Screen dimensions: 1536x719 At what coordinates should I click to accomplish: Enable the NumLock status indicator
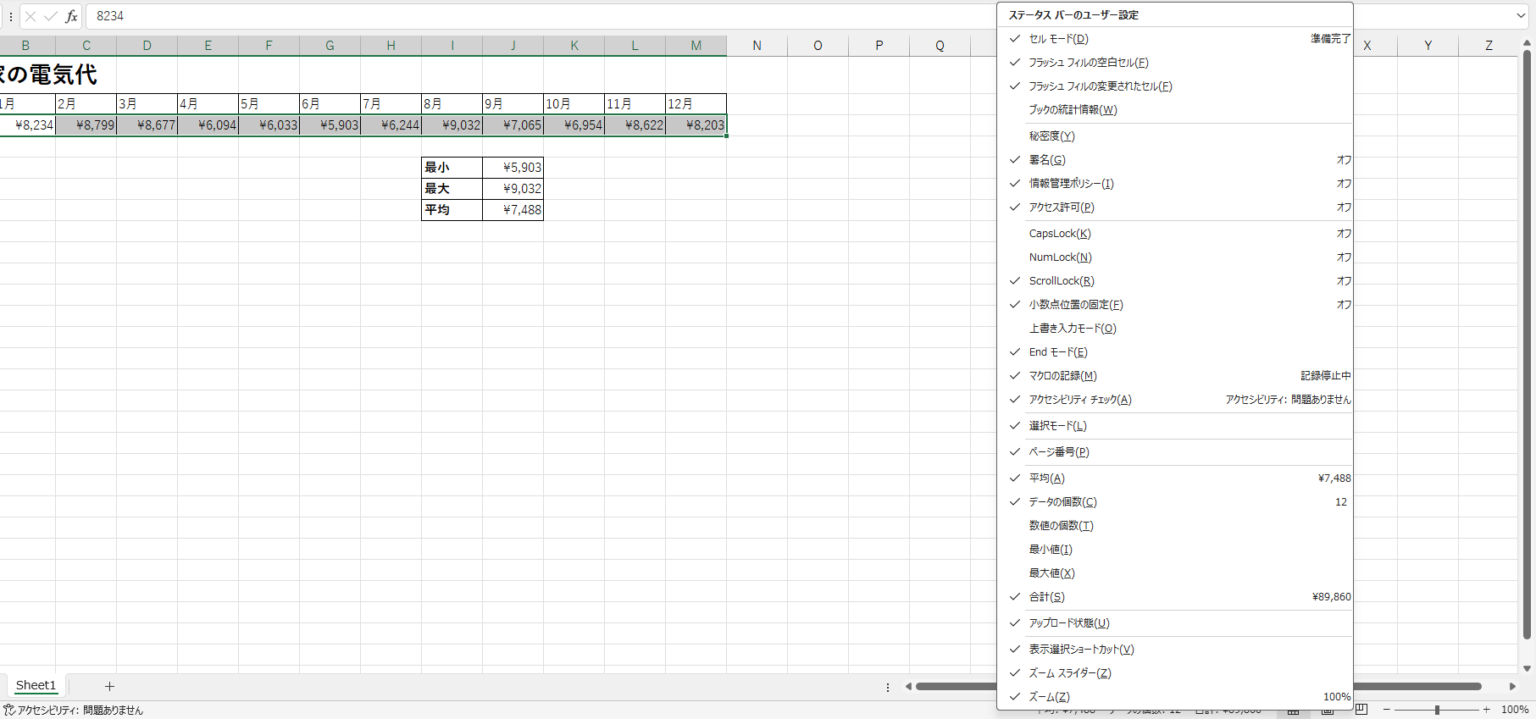[1059, 257]
